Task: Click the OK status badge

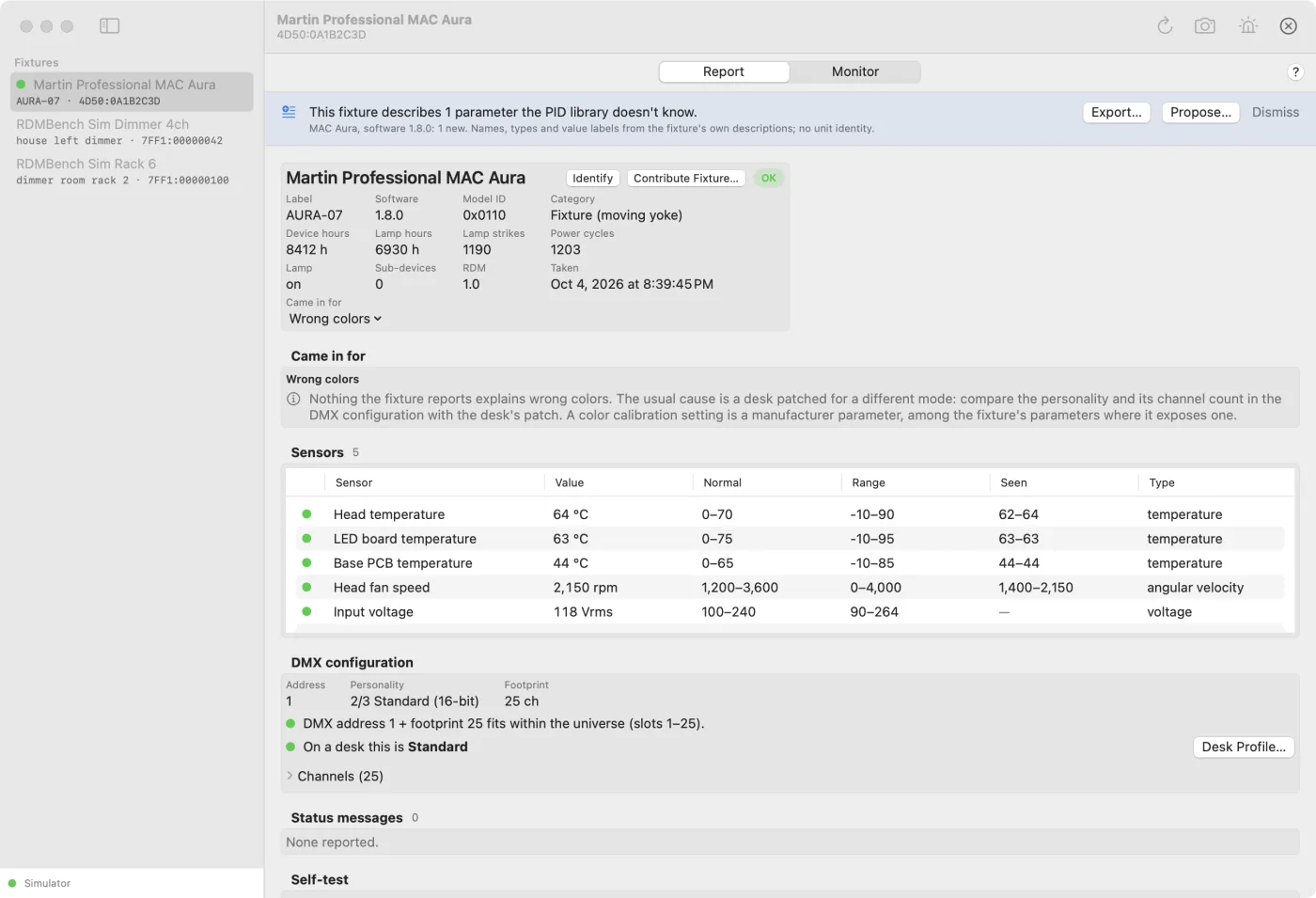Action: [769, 179]
